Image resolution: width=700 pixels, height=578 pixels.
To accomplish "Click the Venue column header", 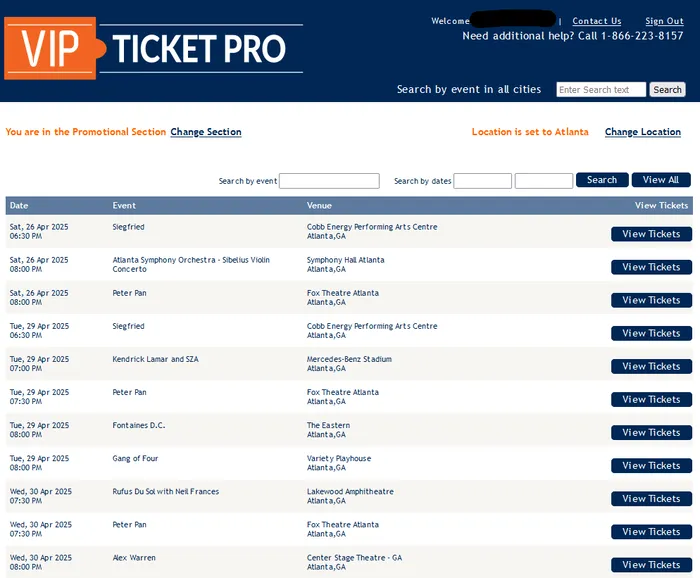I will pos(319,205).
